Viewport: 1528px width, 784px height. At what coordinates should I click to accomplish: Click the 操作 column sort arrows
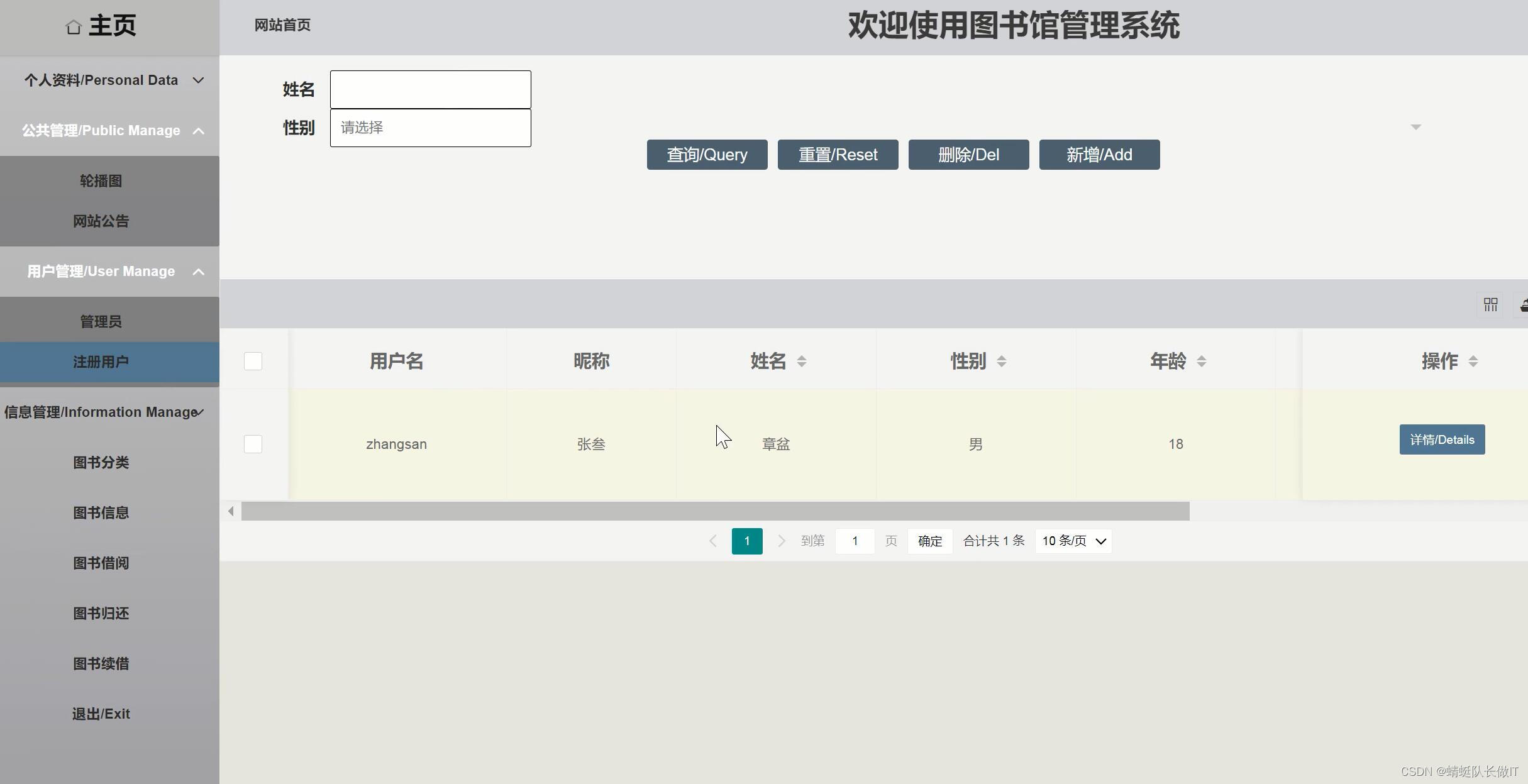coord(1473,362)
